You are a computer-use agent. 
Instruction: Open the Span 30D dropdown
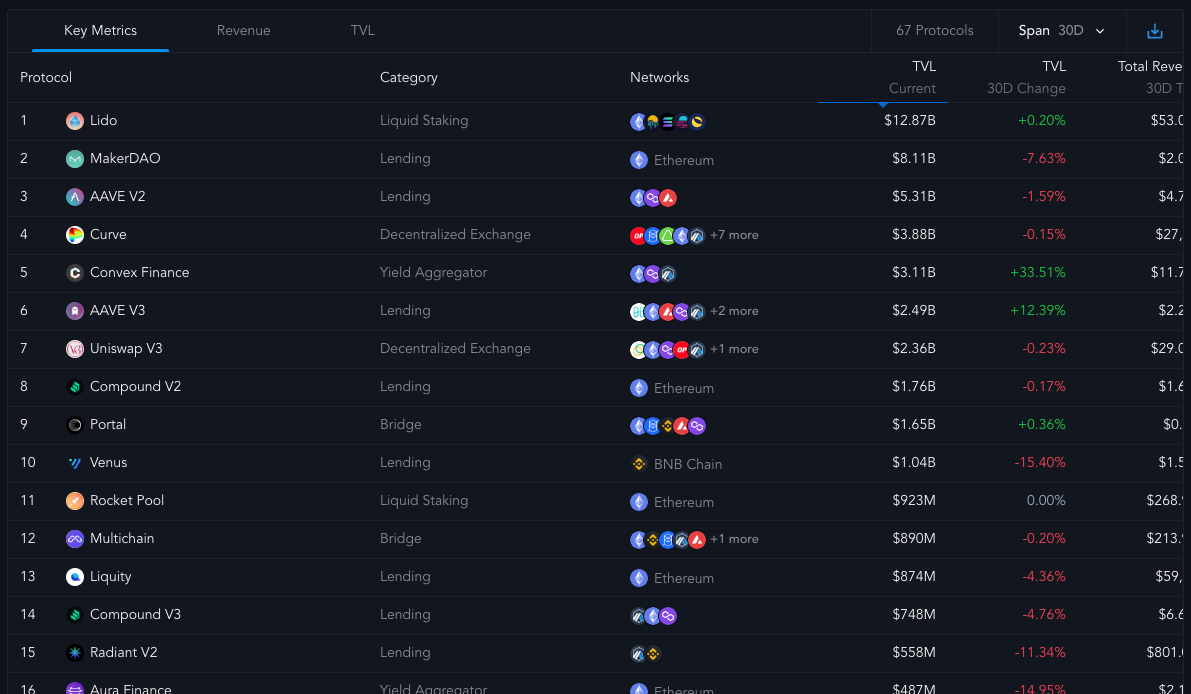pyautogui.click(x=1061, y=31)
